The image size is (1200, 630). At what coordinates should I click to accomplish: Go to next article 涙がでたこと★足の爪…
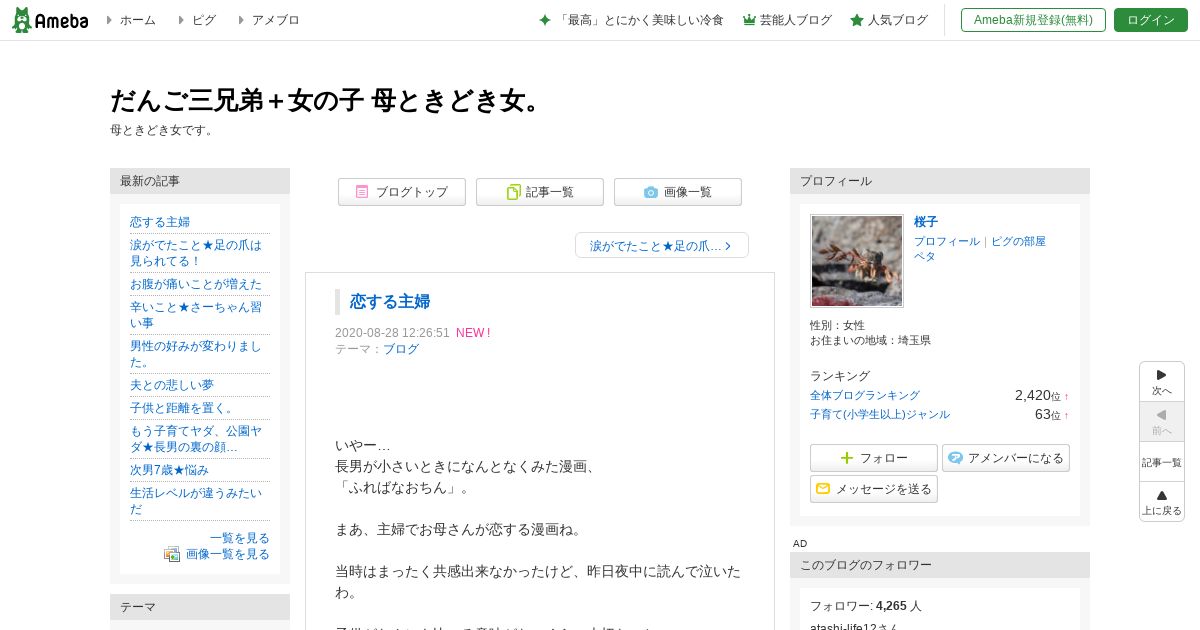click(662, 245)
